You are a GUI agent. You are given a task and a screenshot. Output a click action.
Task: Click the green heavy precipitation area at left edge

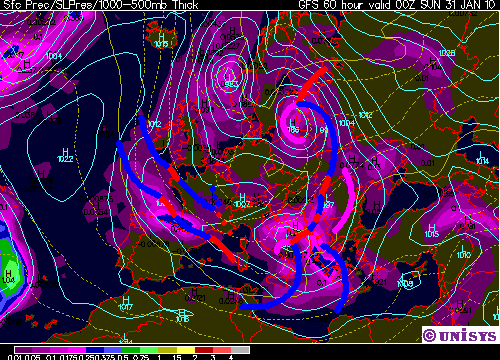[9, 267]
